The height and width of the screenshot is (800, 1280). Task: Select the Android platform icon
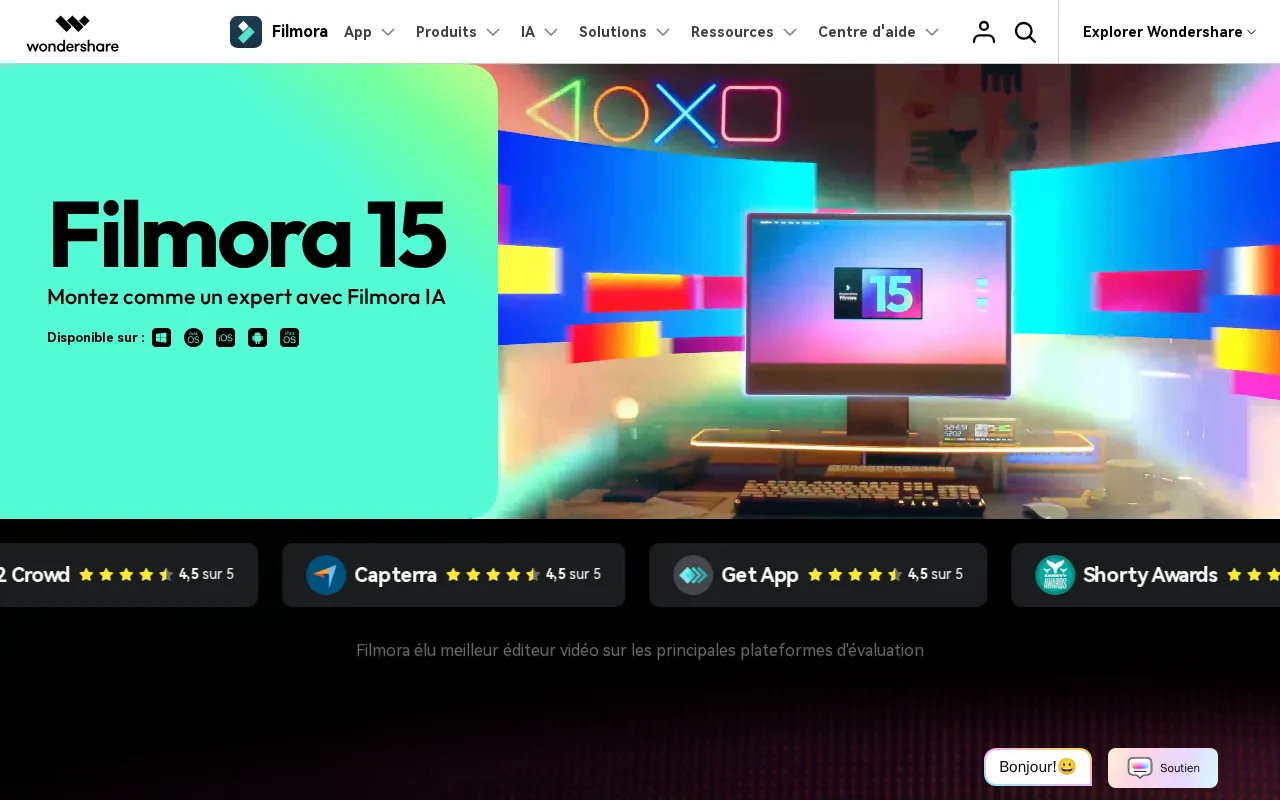tap(258, 338)
